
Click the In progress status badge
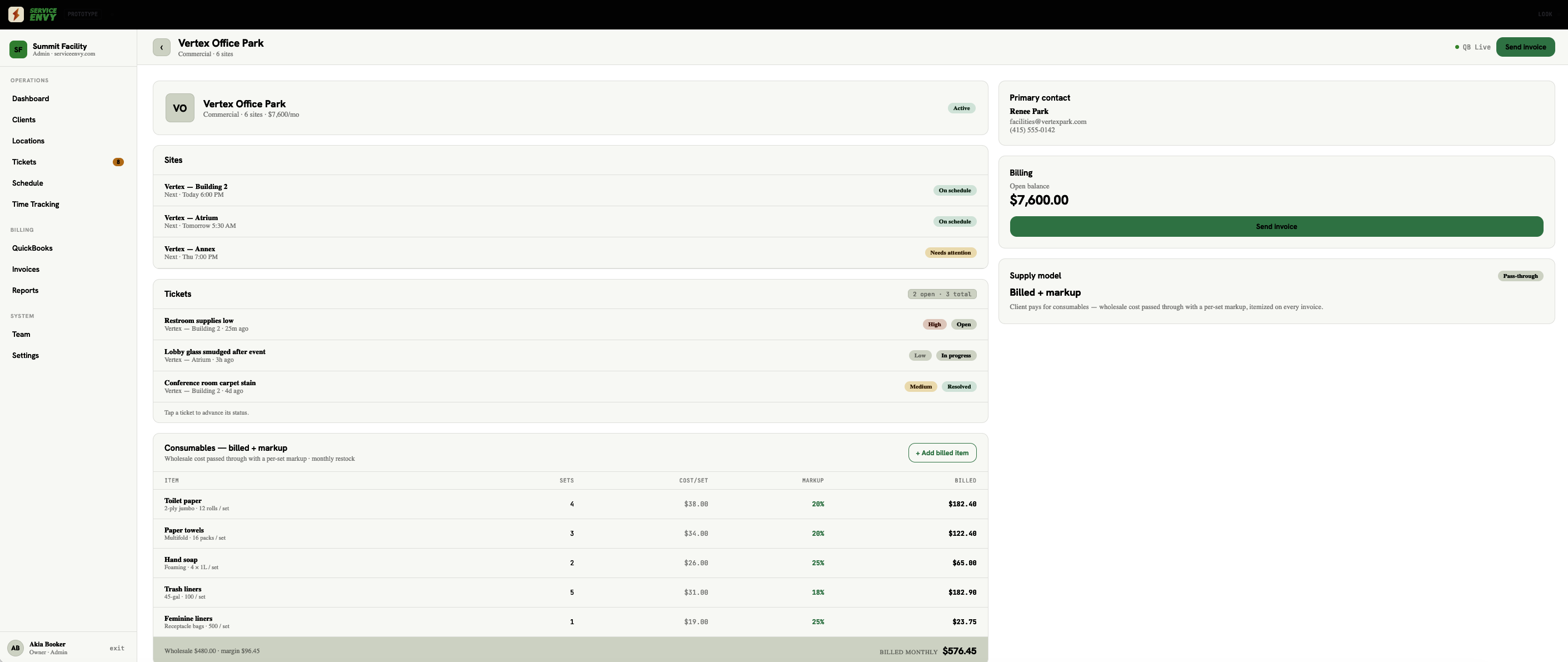[x=956, y=356]
